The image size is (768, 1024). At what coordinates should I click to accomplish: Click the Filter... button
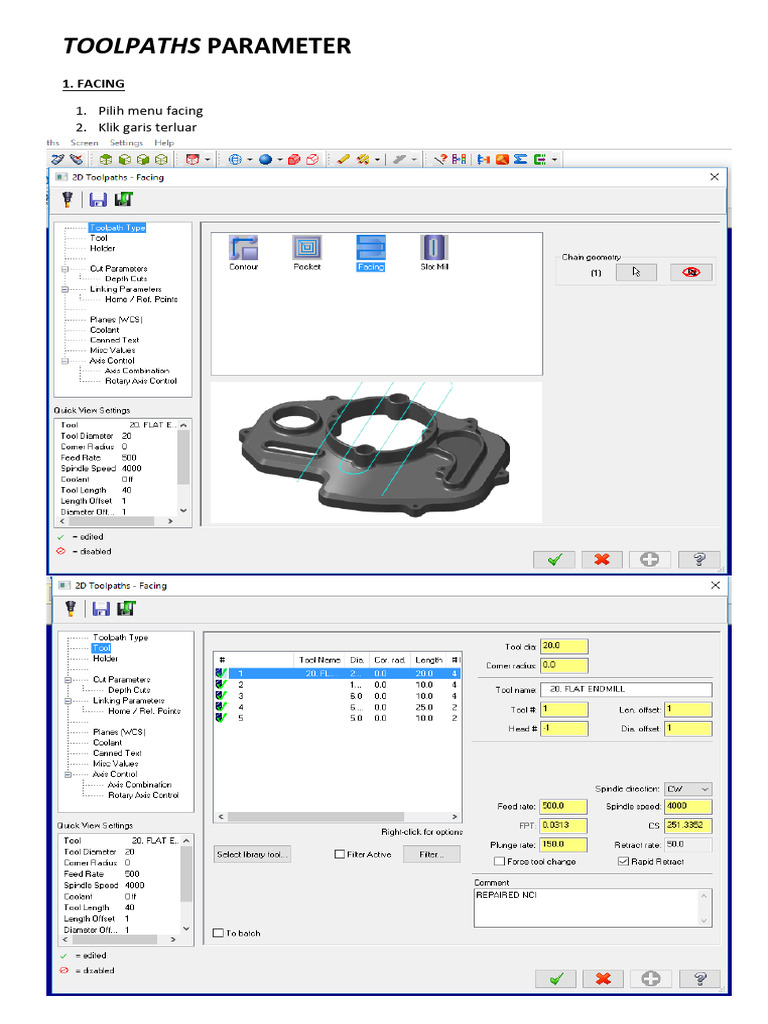click(431, 854)
